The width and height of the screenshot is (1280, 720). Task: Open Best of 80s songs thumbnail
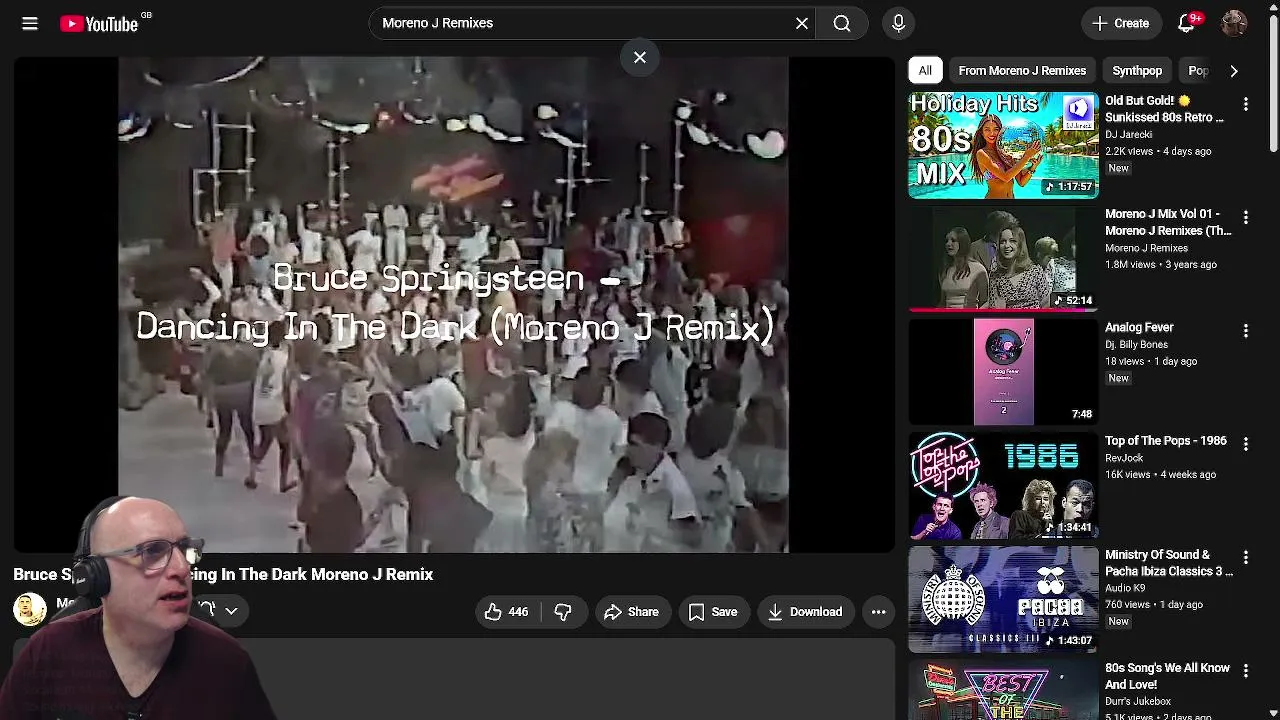coord(1003,690)
